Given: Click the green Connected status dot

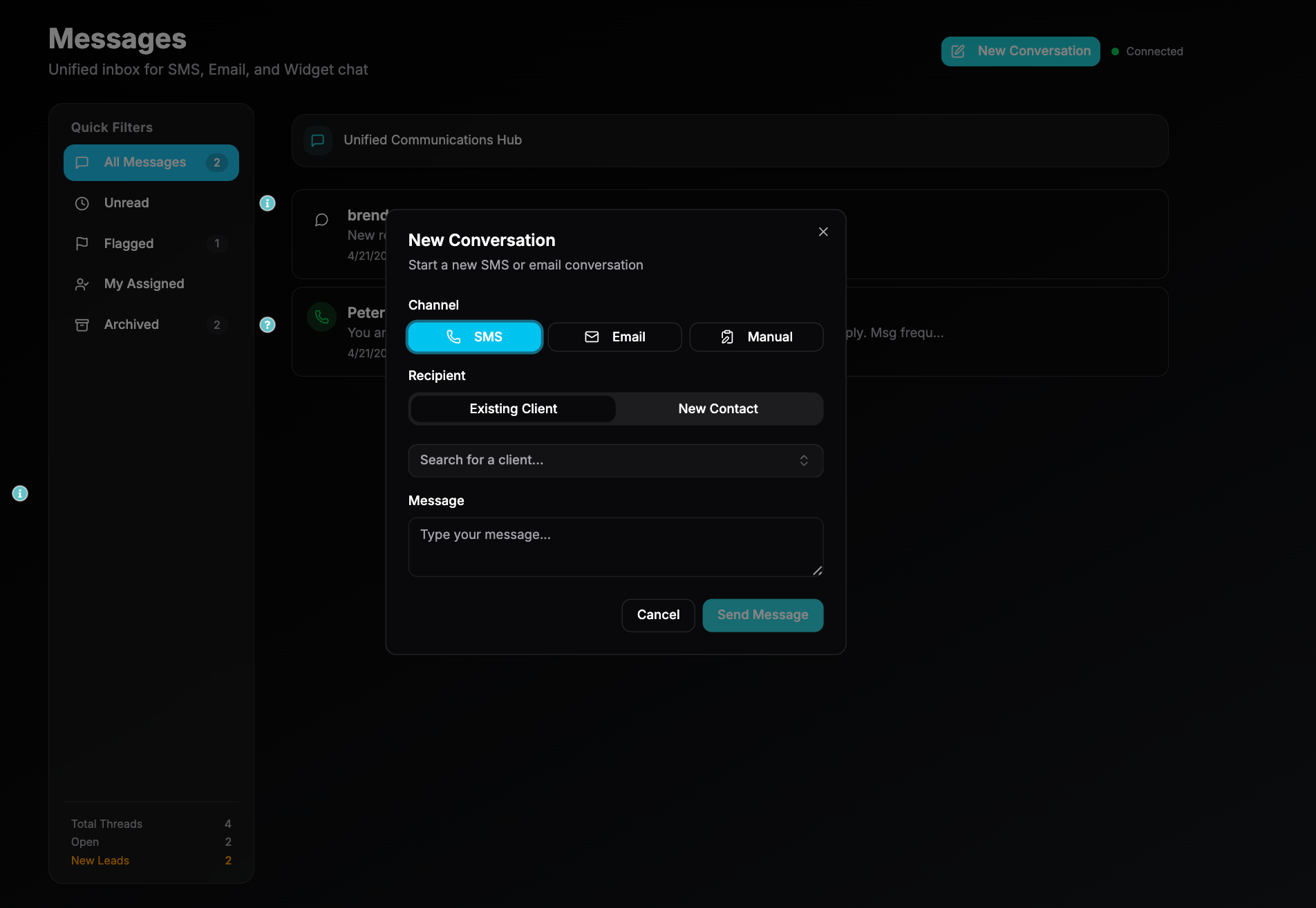Looking at the screenshot, I should 1115,51.
